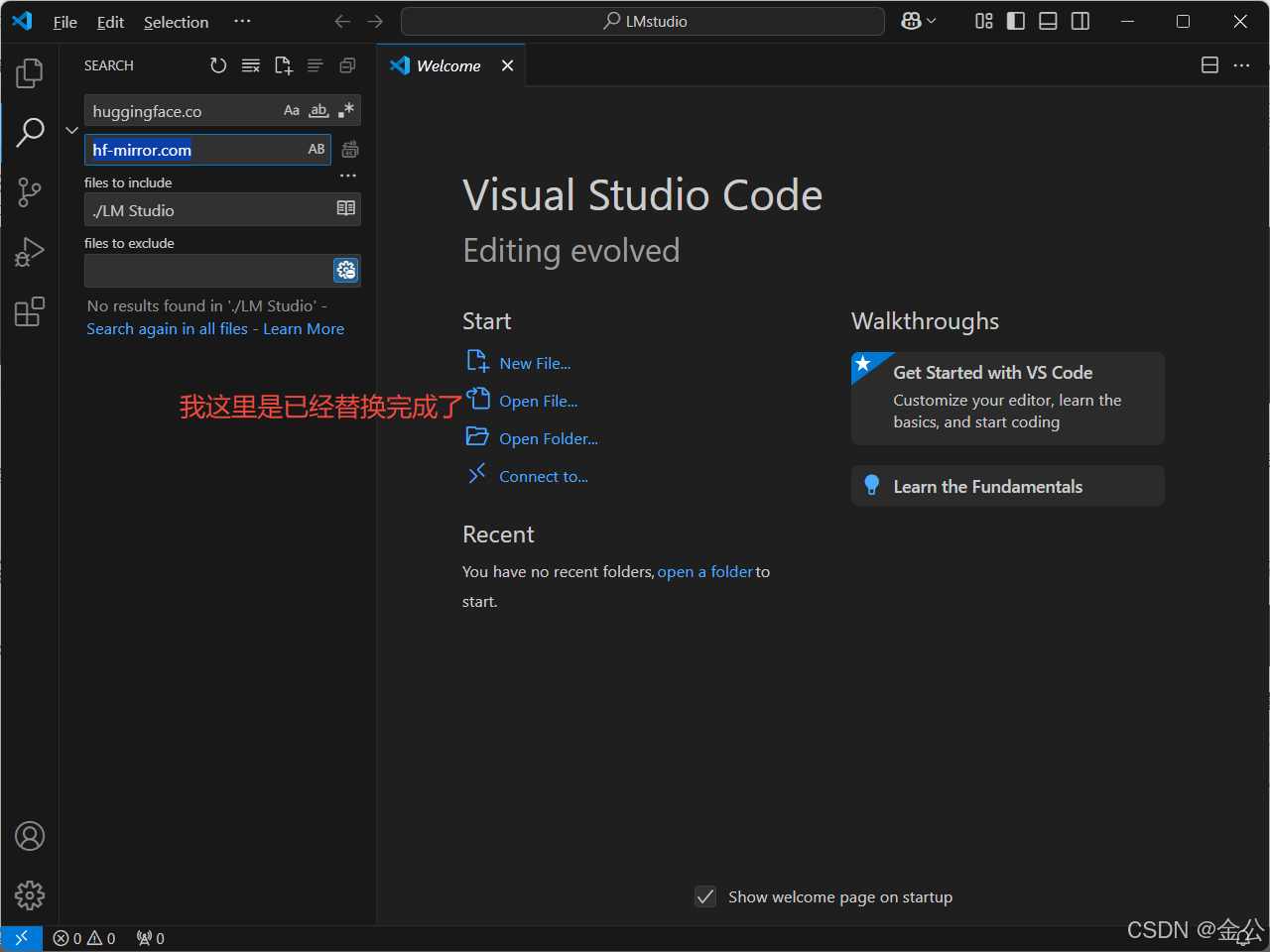Open Copilot dropdown arrow

[932, 22]
